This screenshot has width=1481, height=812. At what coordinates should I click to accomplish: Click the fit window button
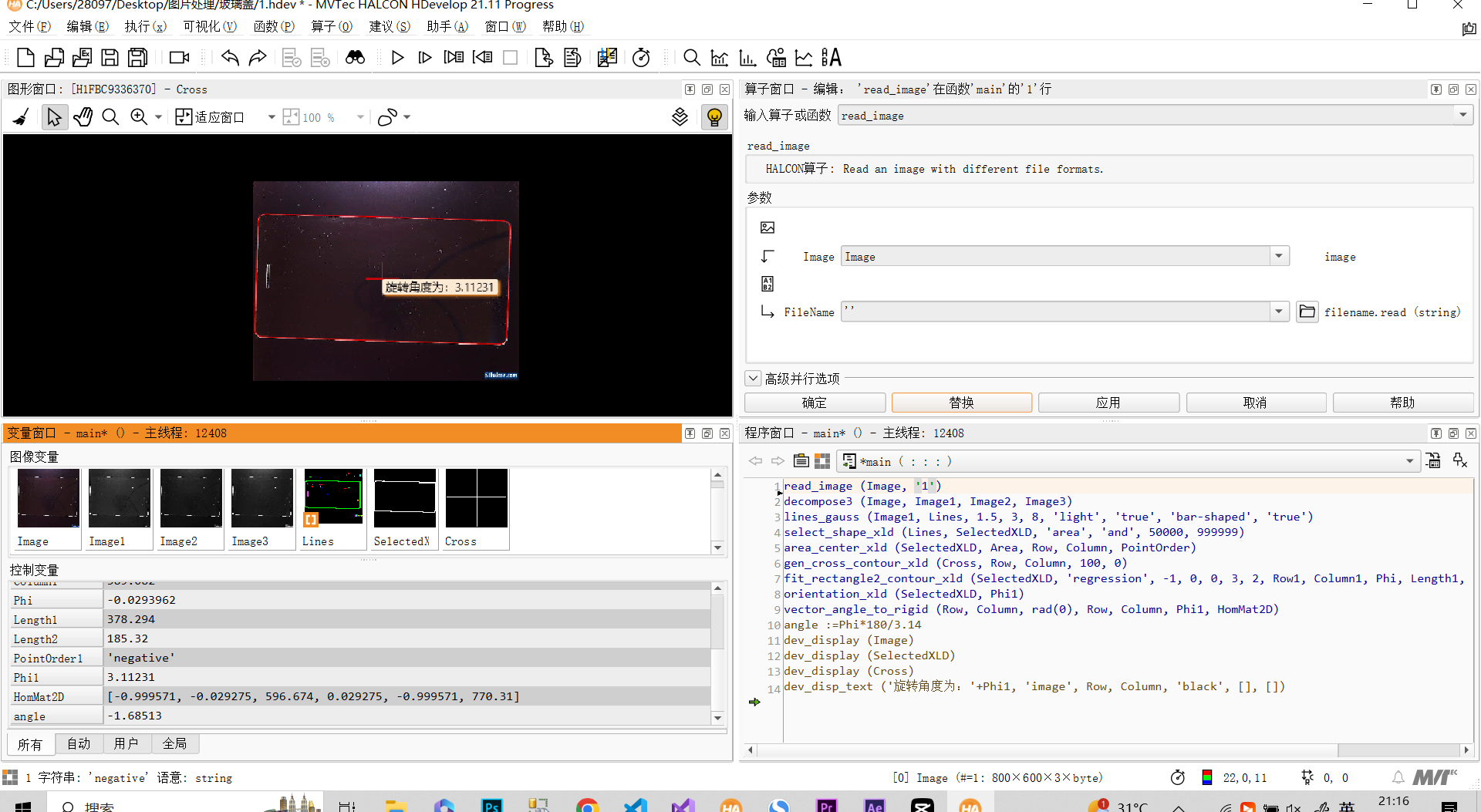210,117
